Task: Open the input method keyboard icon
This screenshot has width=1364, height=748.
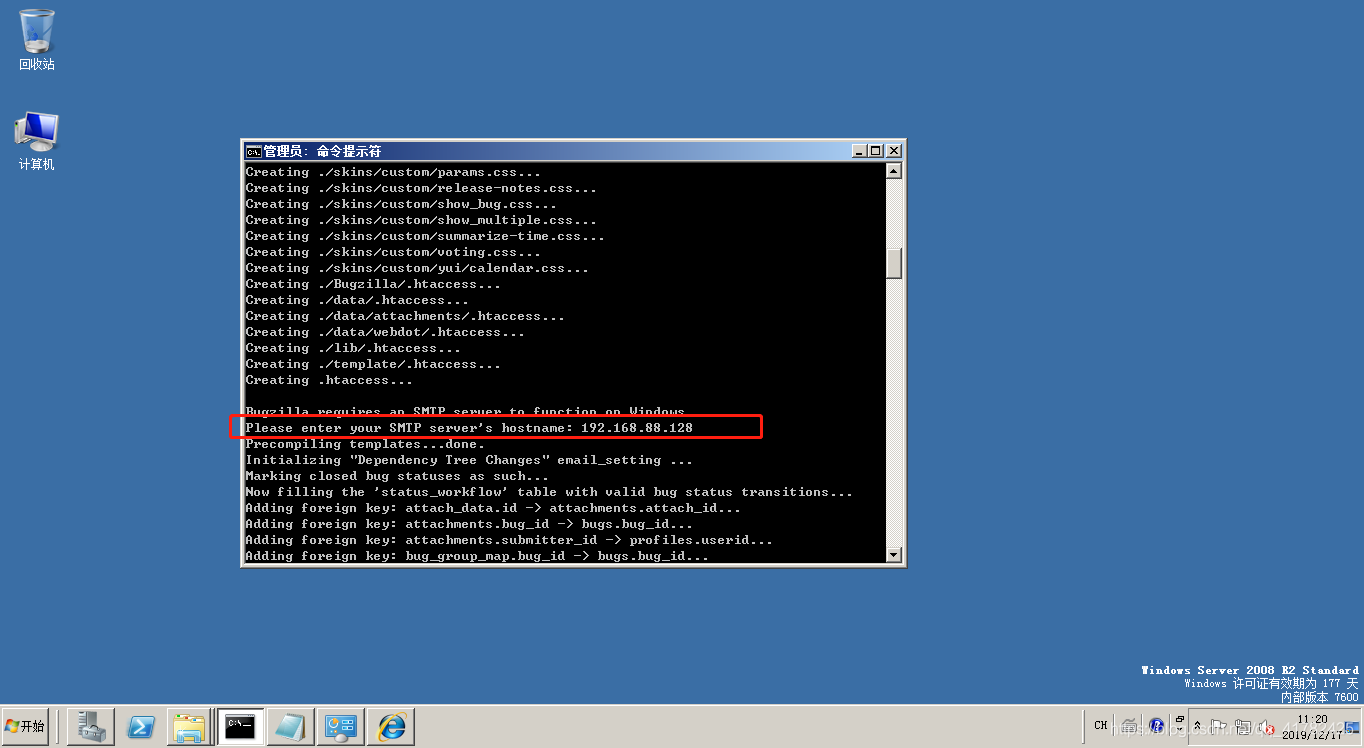Action: (x=1130, y=726)
